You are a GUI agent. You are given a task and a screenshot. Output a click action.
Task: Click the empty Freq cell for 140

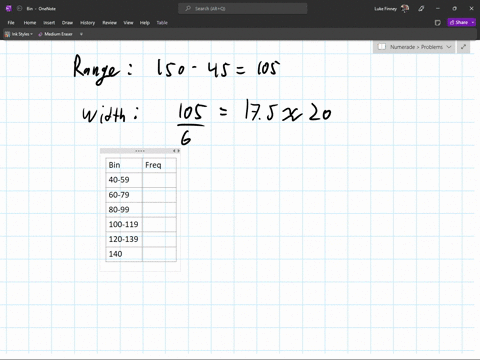point(159,254)
